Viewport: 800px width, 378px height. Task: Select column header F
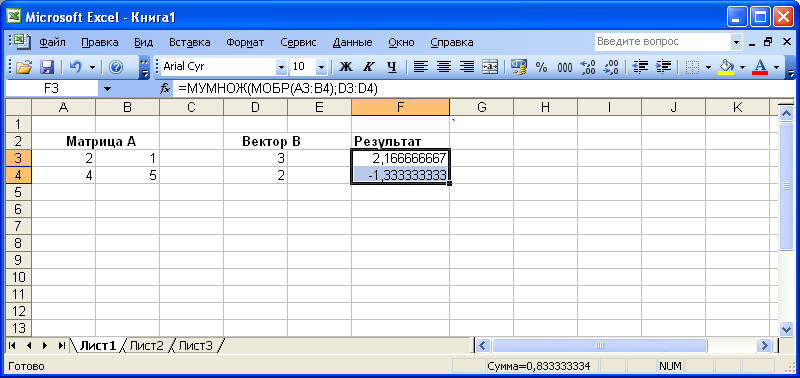[x=401, y=107]
